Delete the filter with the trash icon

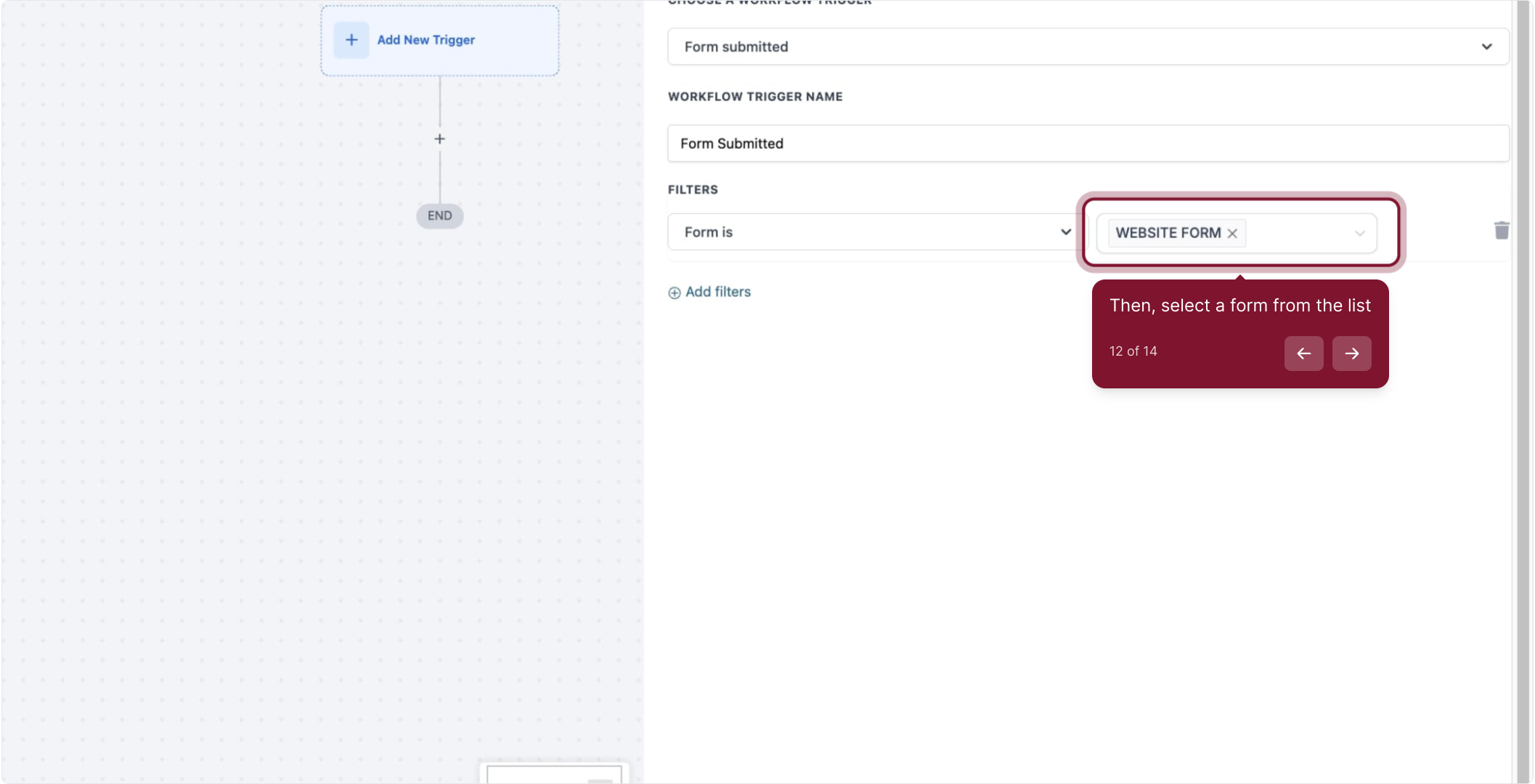tap(1502, 231)
